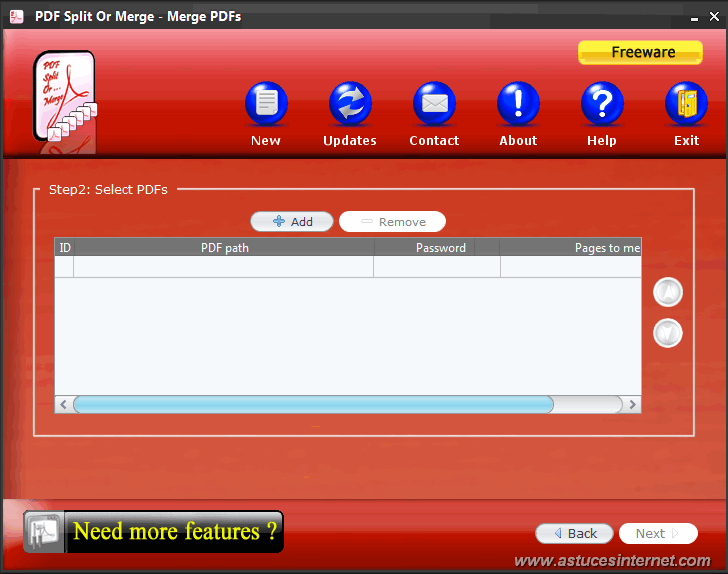Click the empty Password cell
728x574 pixels.
[437, 267]
